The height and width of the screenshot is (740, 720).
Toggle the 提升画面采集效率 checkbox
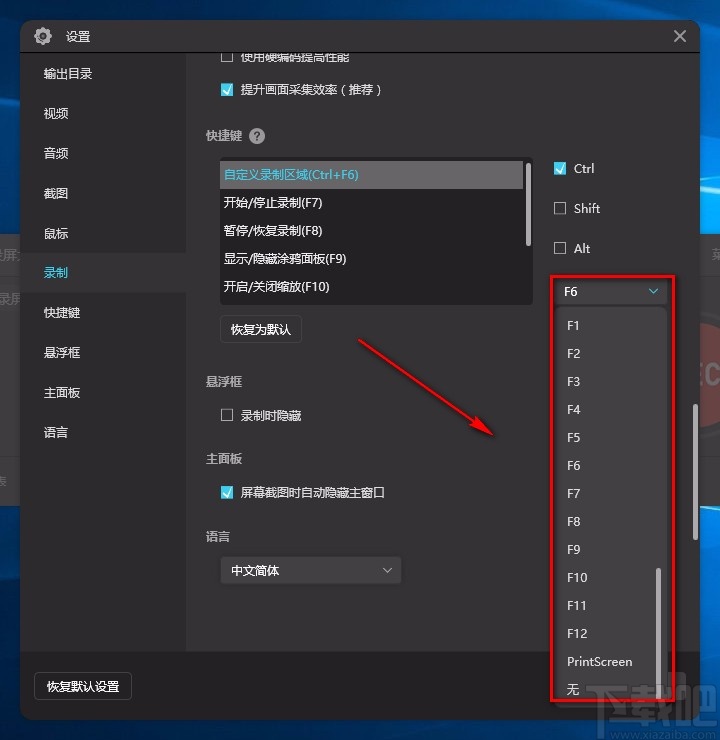pos(227,90)
